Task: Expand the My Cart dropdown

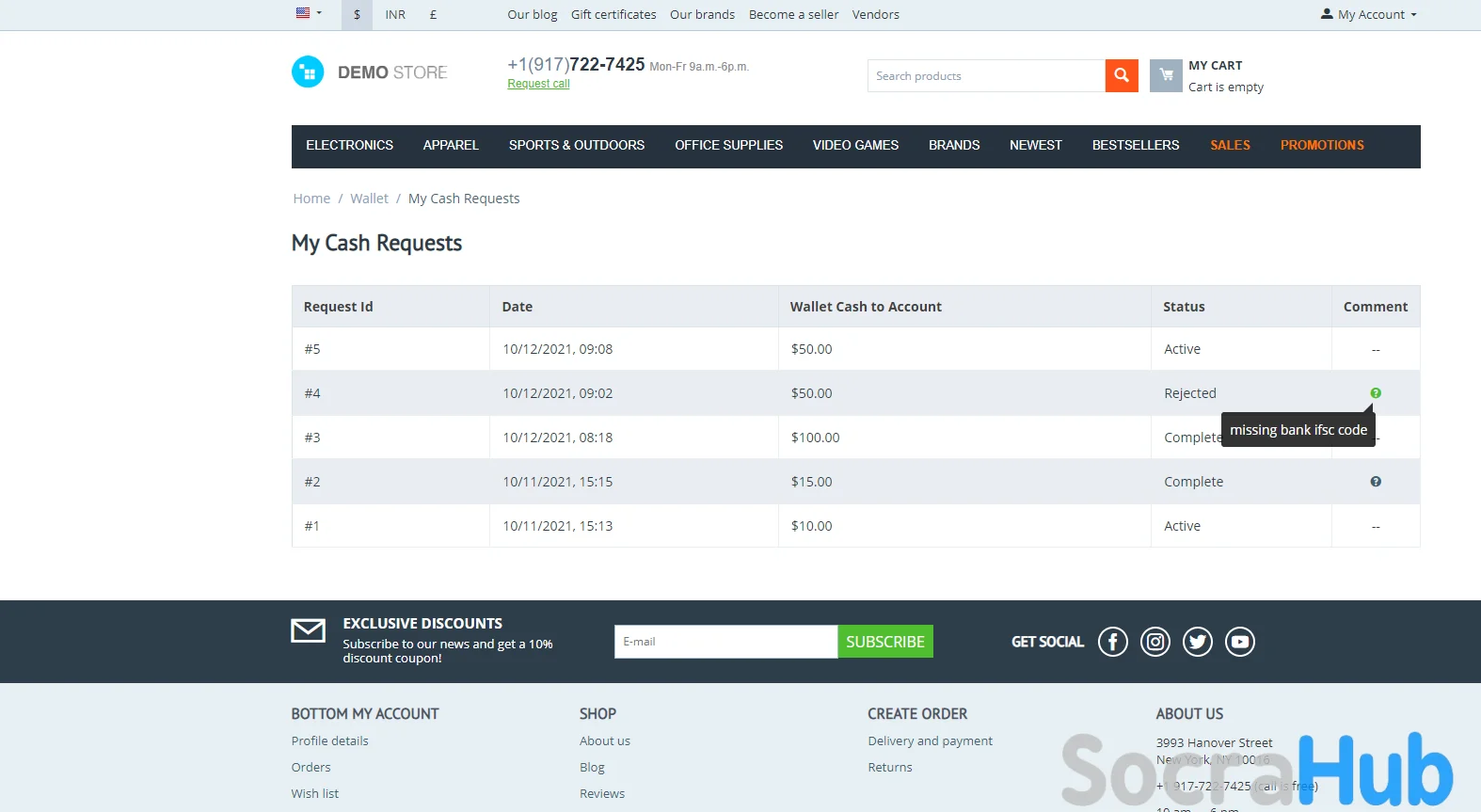Action: click(x=1225, y=76)
